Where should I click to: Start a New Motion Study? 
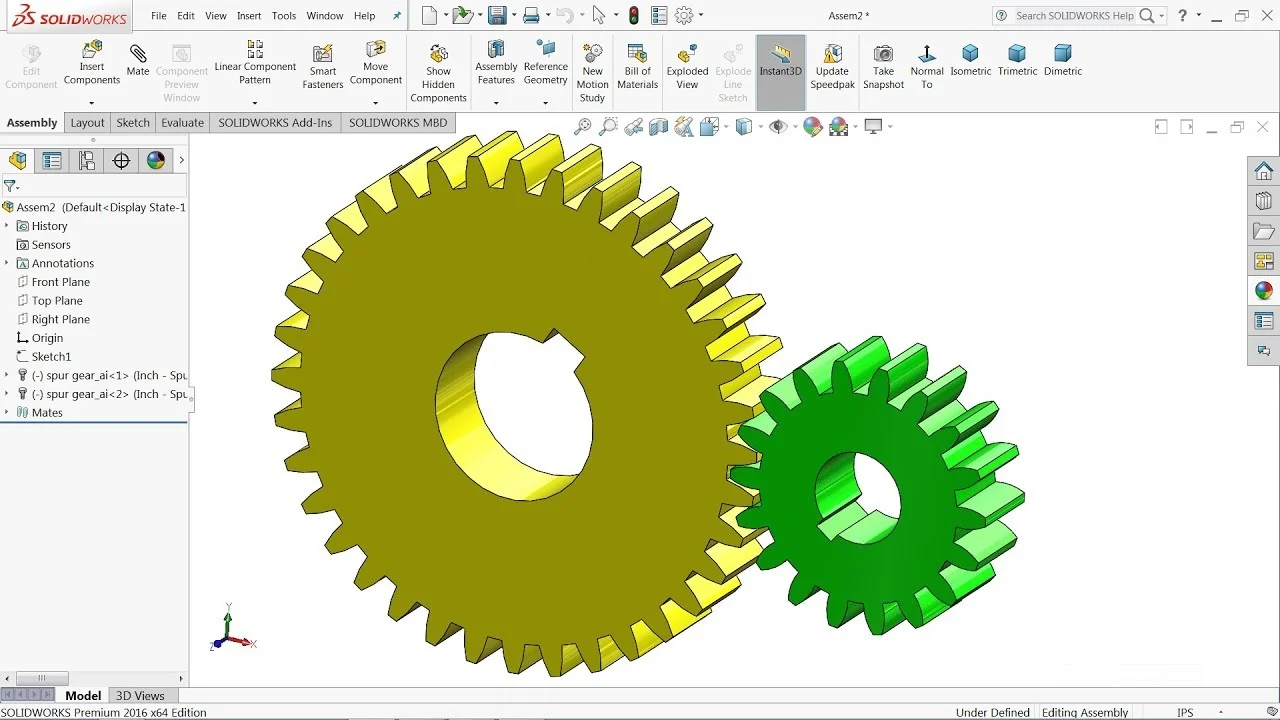(592, 72)
